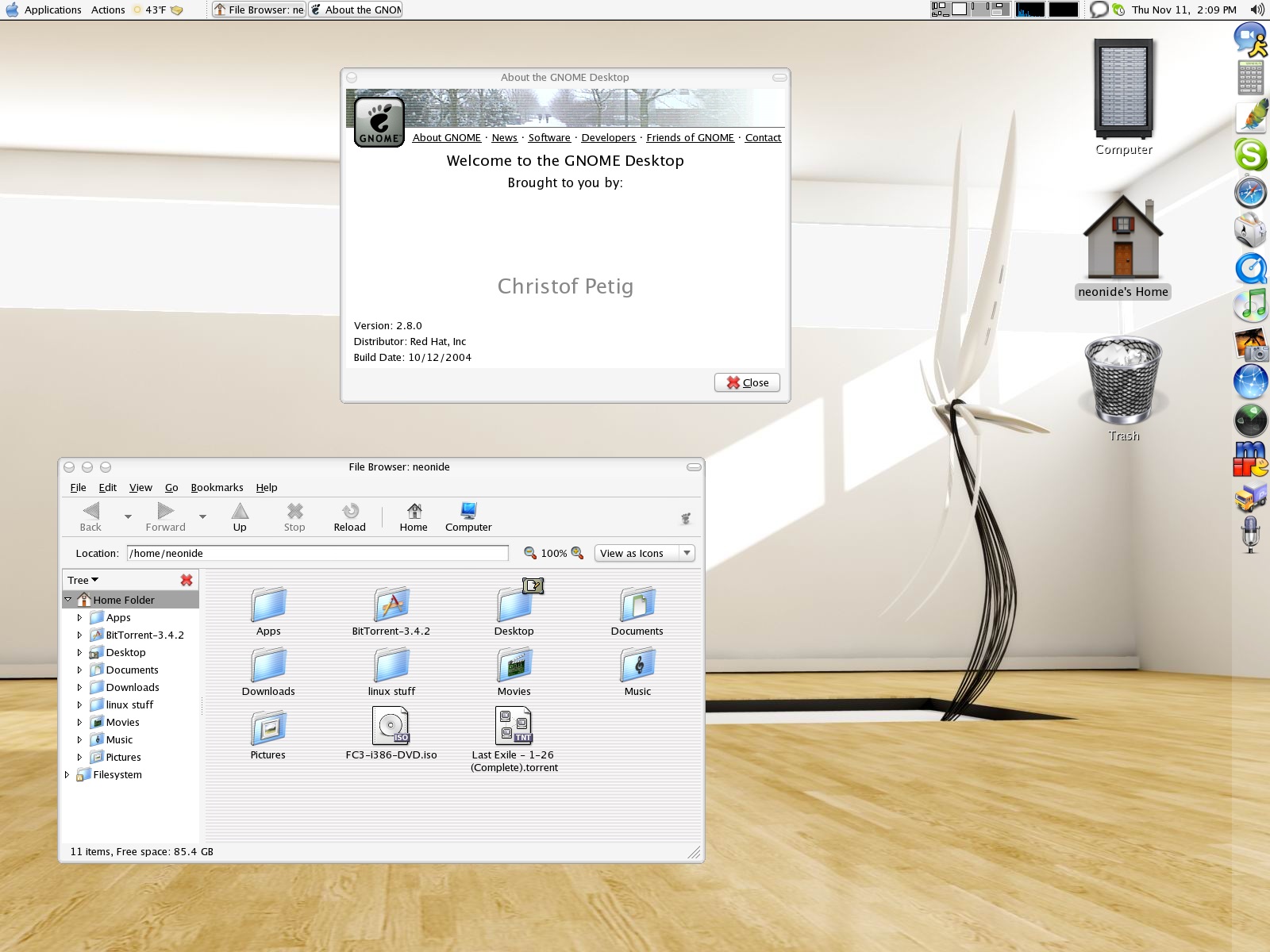Launch the mIRC dock icon

1251,458
